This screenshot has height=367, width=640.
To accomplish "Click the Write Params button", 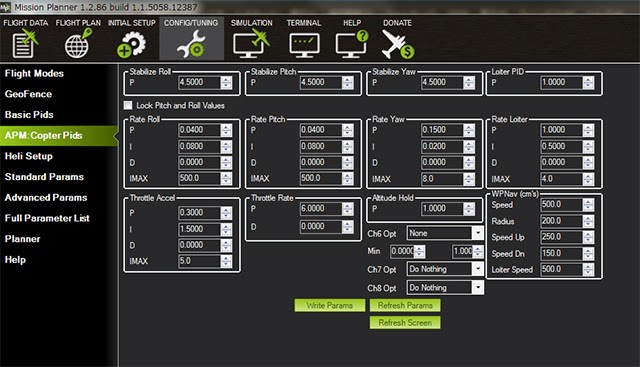I will tap(329, 305).
